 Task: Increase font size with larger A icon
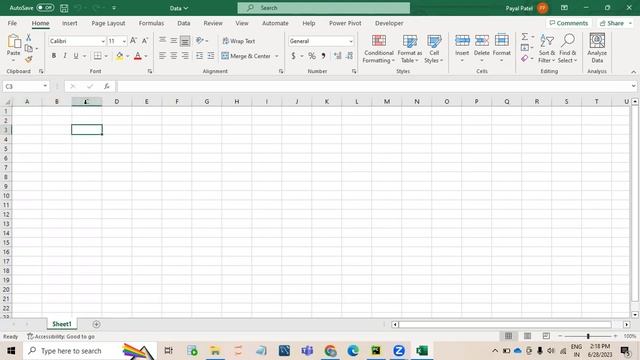[133, 41]
